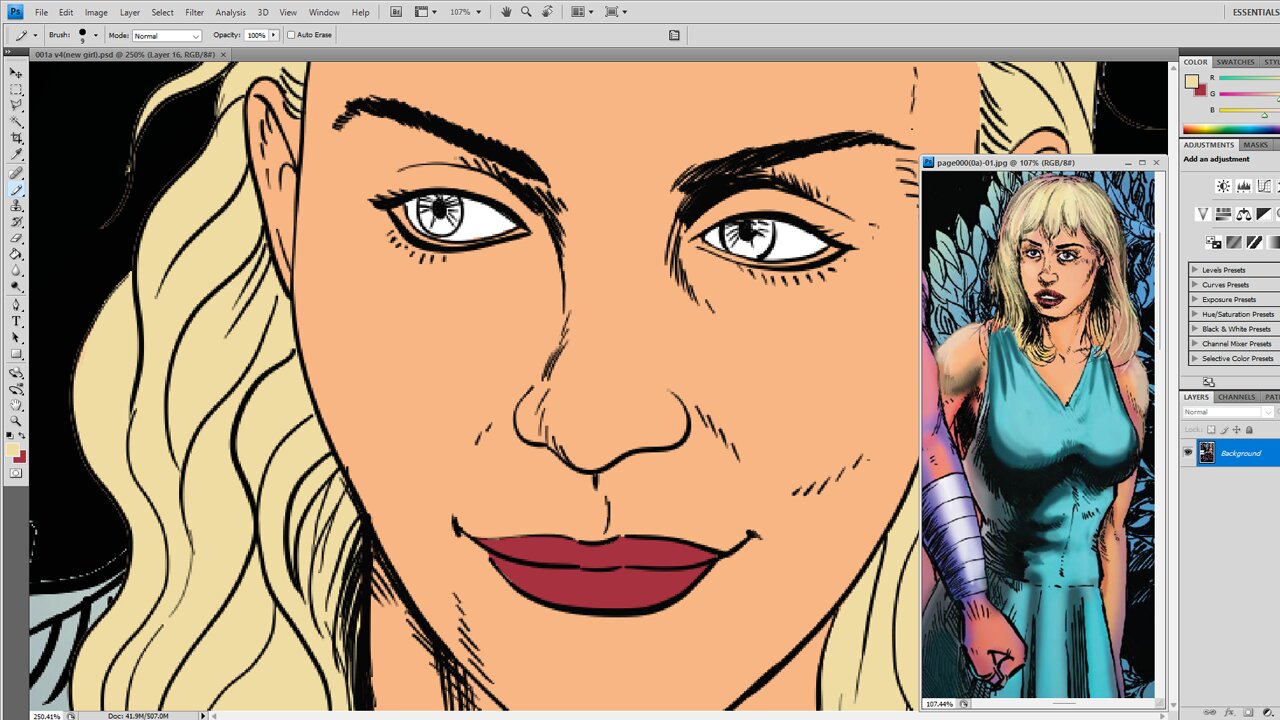Open the Brush preset picker dropdown

96,35
